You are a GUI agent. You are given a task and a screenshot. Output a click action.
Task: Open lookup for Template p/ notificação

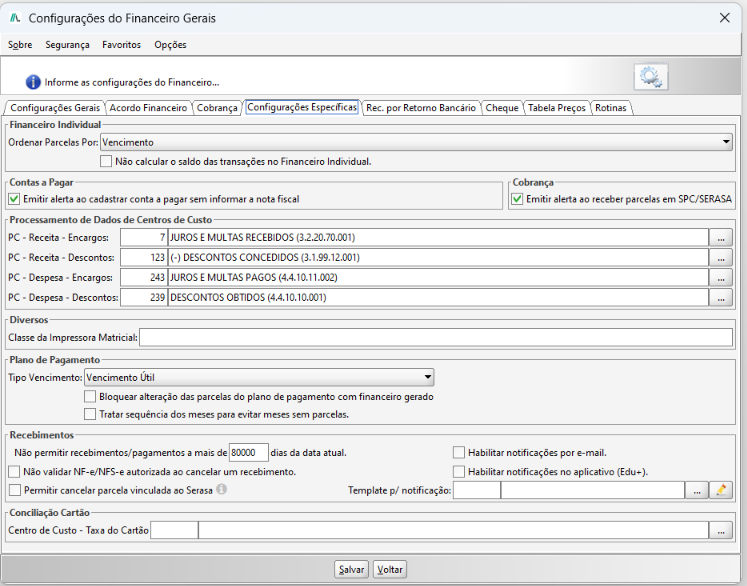tap(697, 490)
